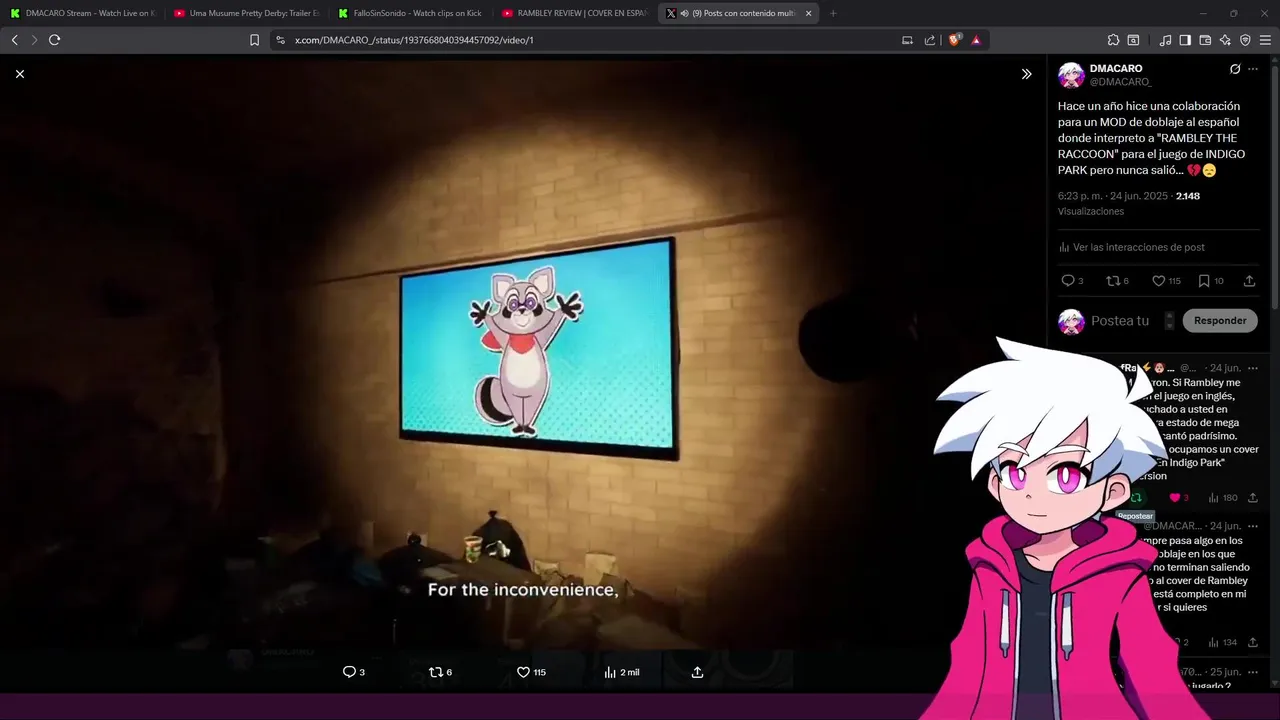Open Brave Shields lion icon
The width and height of the screenshot is (1280, 720).
[x=954, y=40]
